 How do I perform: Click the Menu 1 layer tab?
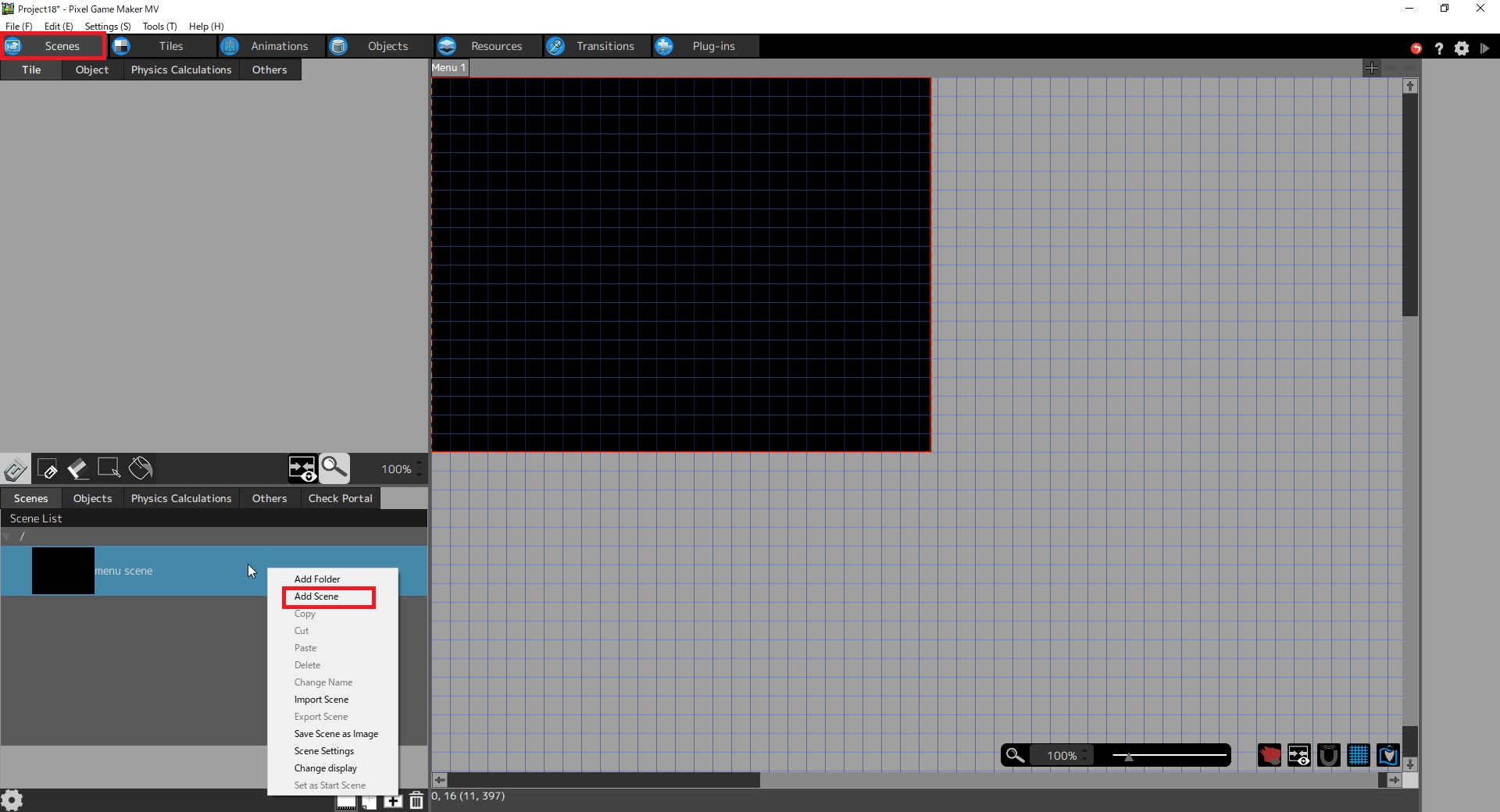click(x=449, y=68)
